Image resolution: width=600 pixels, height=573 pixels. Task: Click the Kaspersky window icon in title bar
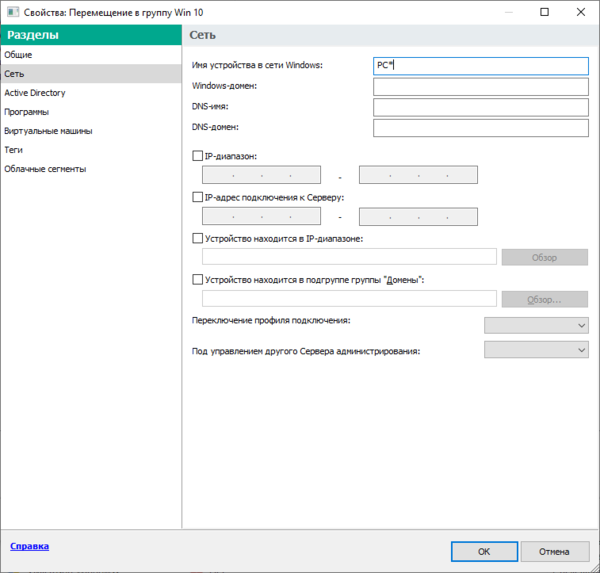coord(12,12)
